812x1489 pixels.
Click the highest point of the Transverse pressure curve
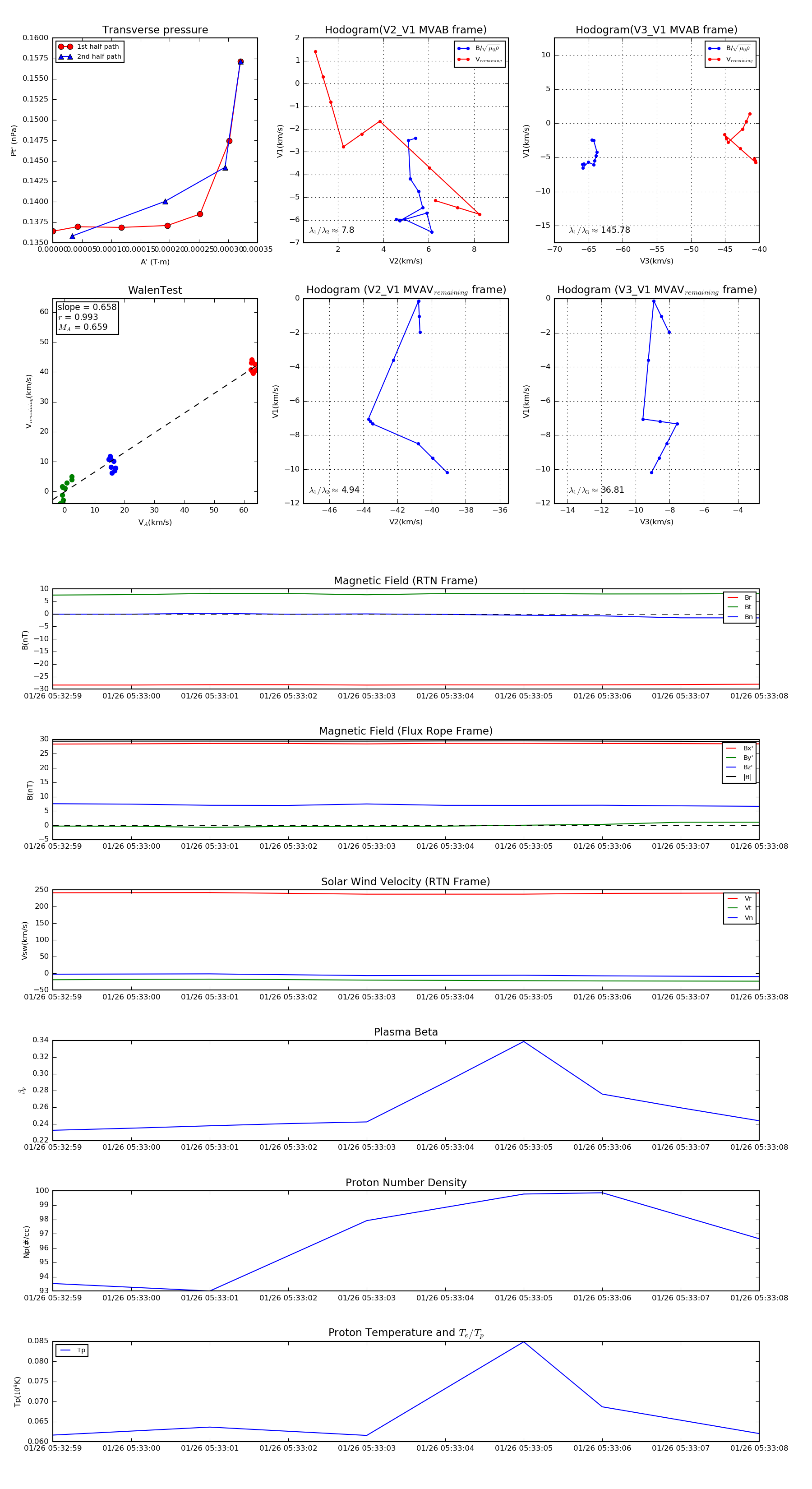tap(240, 61)
